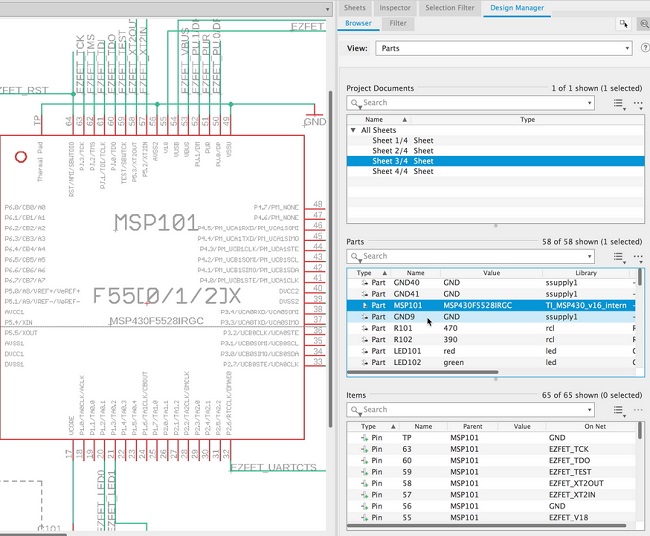
Task: Select the Browser sub-tab
Action: click(358, 24)
